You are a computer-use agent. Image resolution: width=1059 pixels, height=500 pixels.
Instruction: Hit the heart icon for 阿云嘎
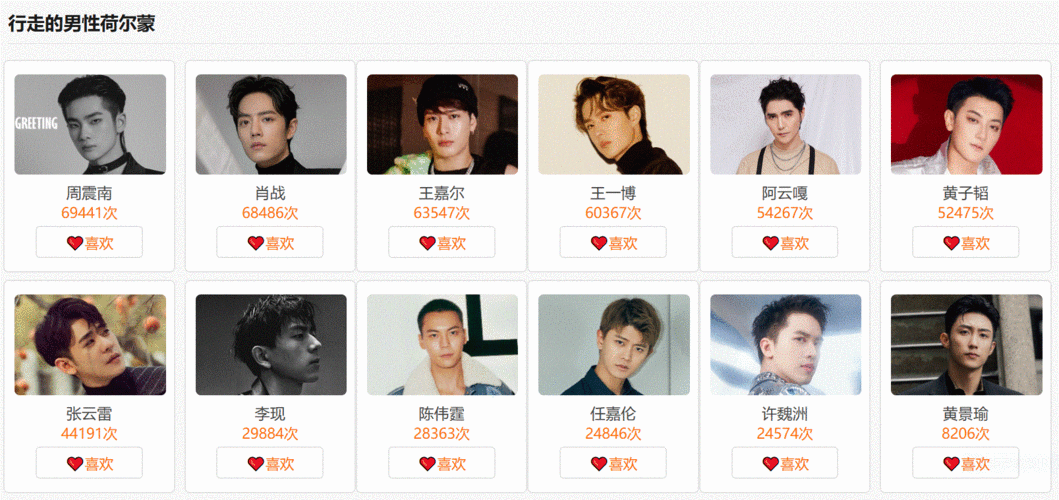click(771, 243)
